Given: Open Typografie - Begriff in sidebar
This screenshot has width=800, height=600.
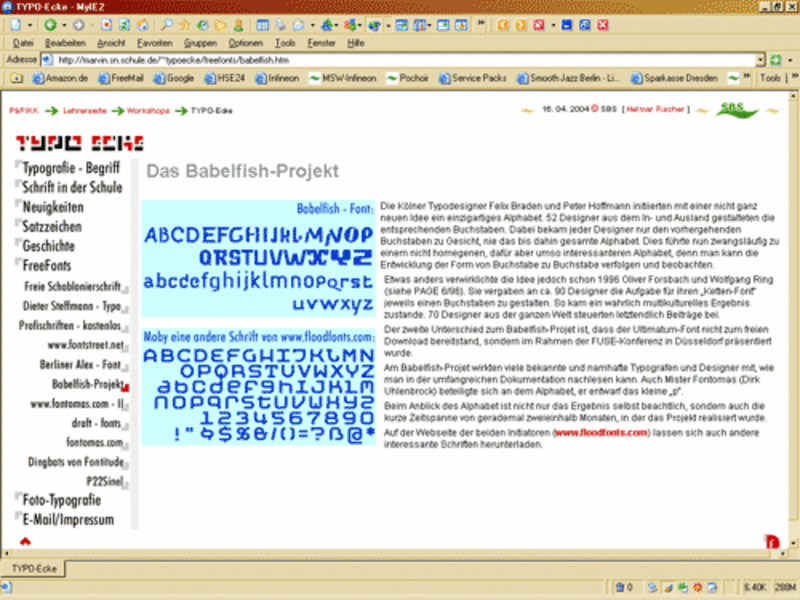Looking at the screenshot, I should pyautogui.click(x=71, y=167).
